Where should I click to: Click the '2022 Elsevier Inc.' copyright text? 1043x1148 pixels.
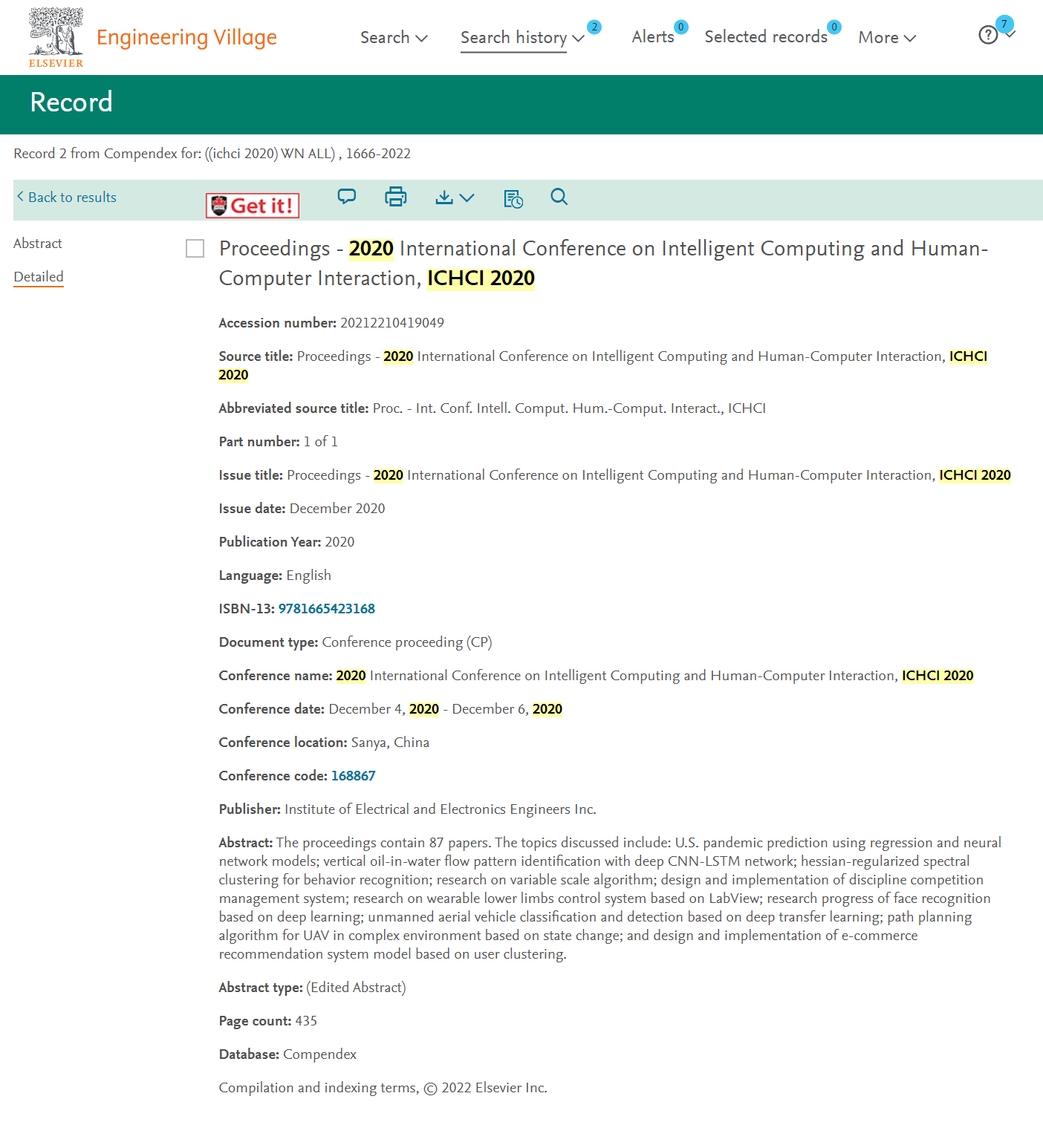[x=495, y=1088]
